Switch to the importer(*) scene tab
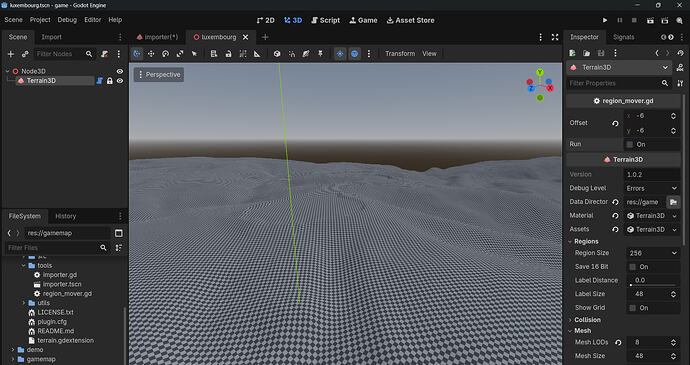This screenshot has width=690, height=365. pyautogui.click(x=157, y=37)
